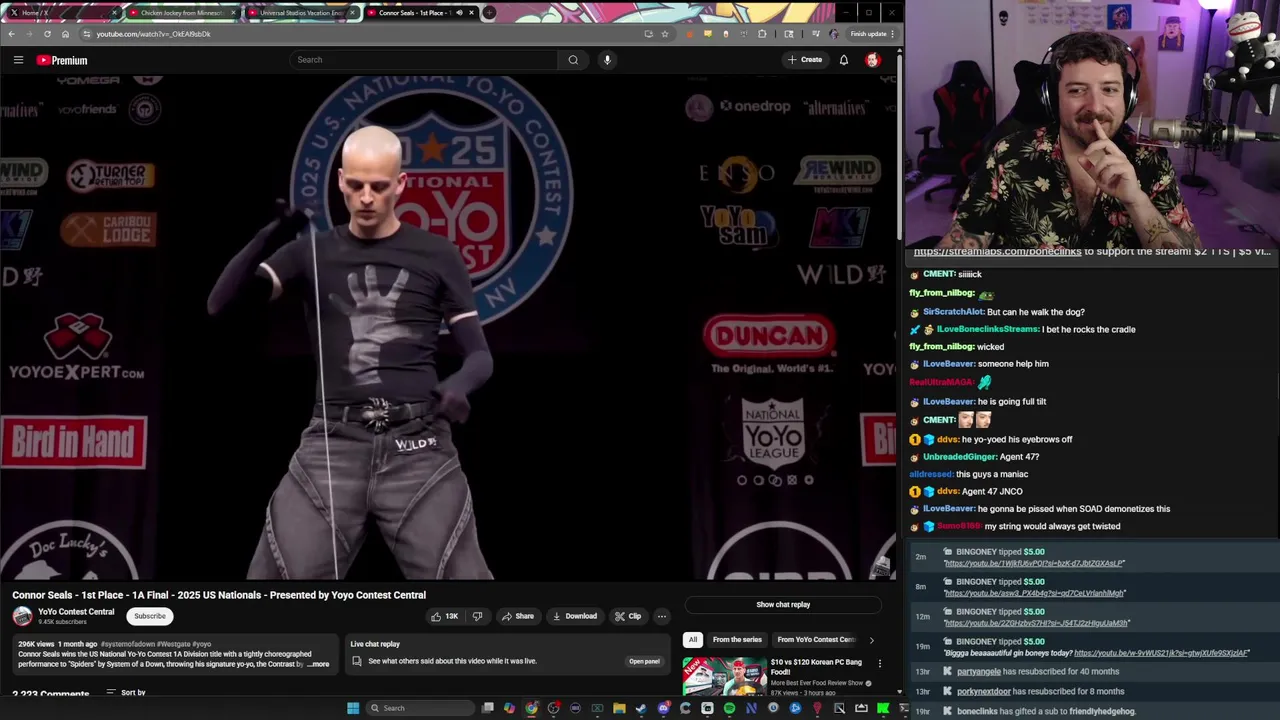Go back in the browser

(x=11, y=34)
